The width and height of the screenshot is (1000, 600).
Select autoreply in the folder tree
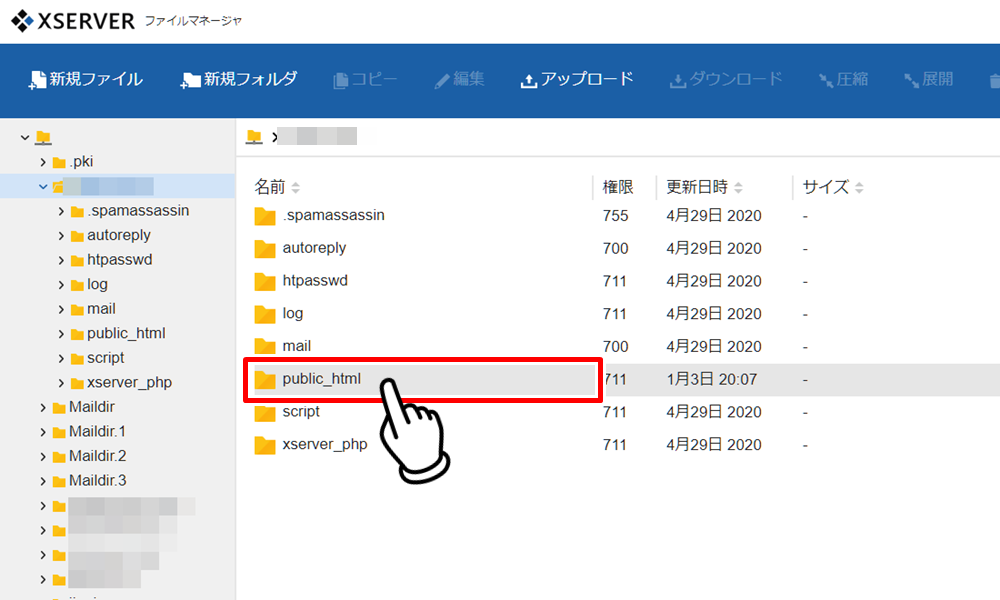119,235
